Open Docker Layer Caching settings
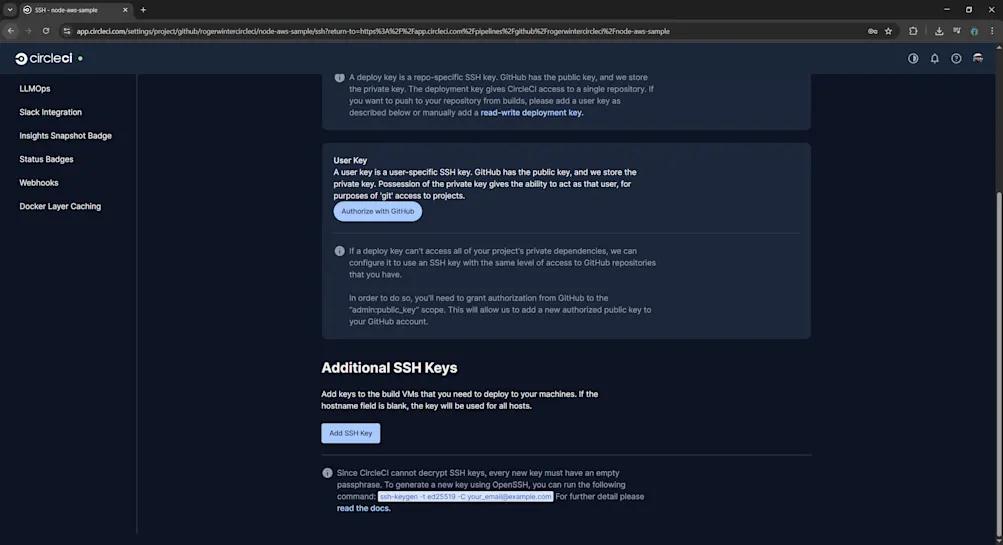Viewport: 1003px width, 545px height. 60,207
